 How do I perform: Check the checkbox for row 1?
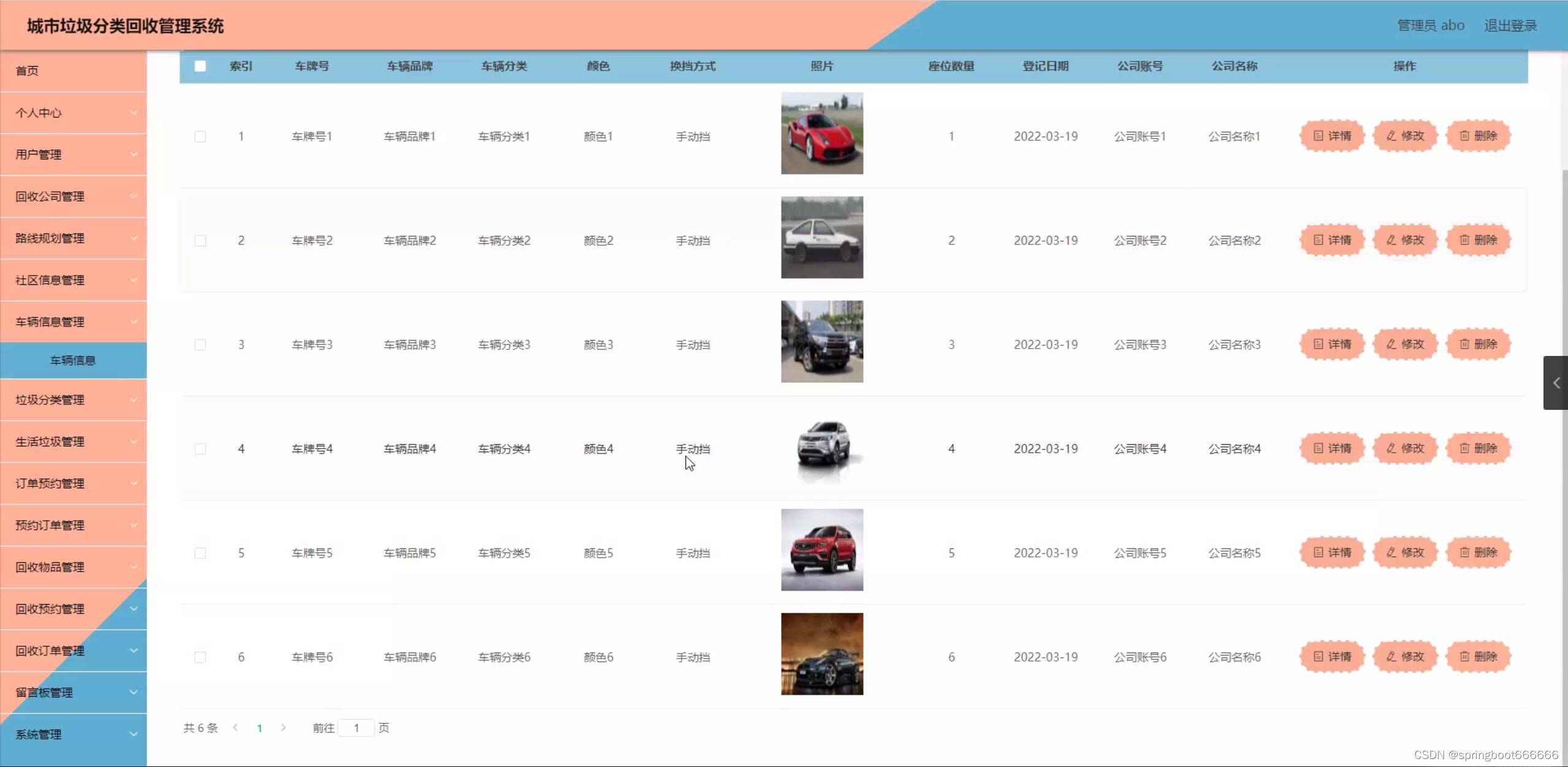200,136
